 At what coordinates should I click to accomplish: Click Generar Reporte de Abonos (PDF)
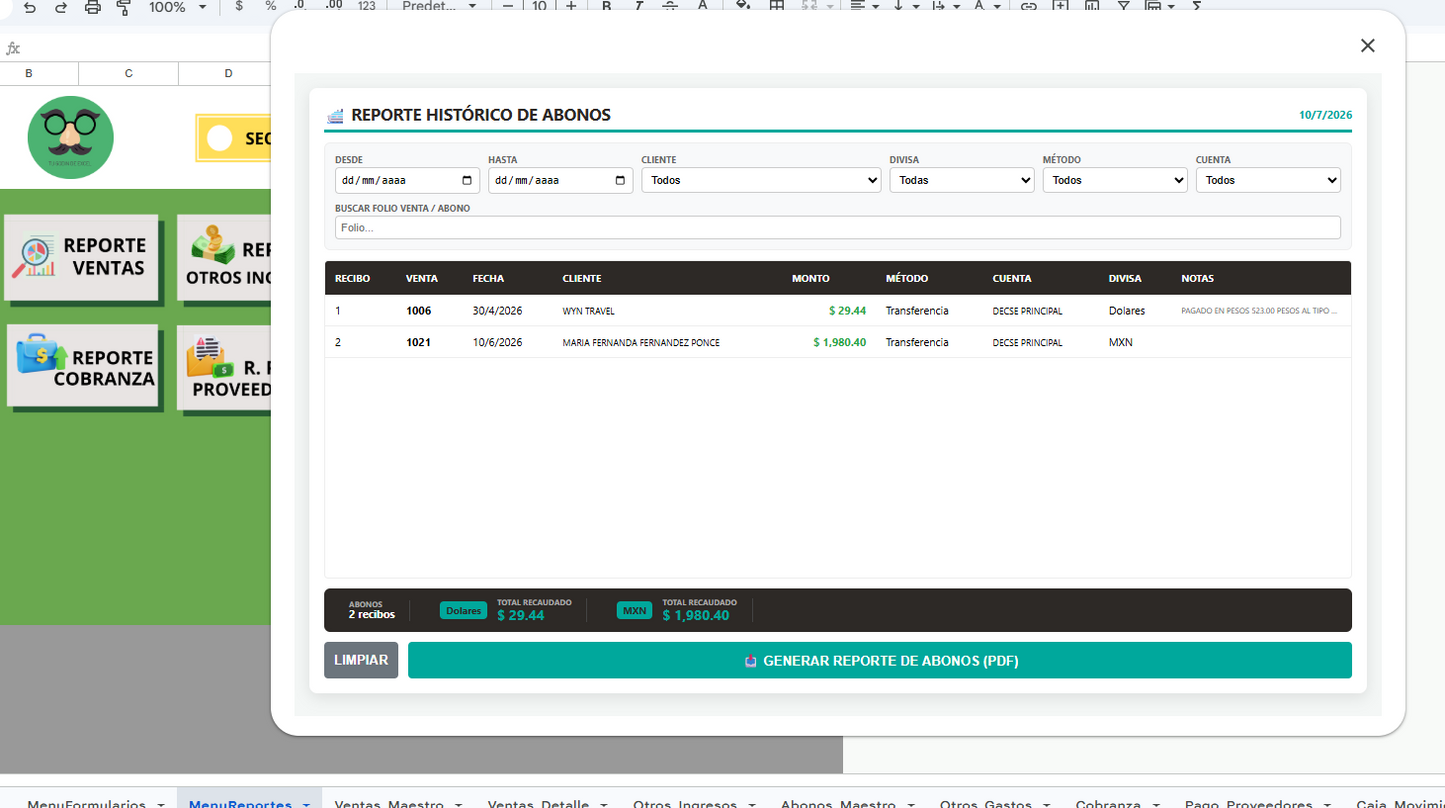[880, 660]
